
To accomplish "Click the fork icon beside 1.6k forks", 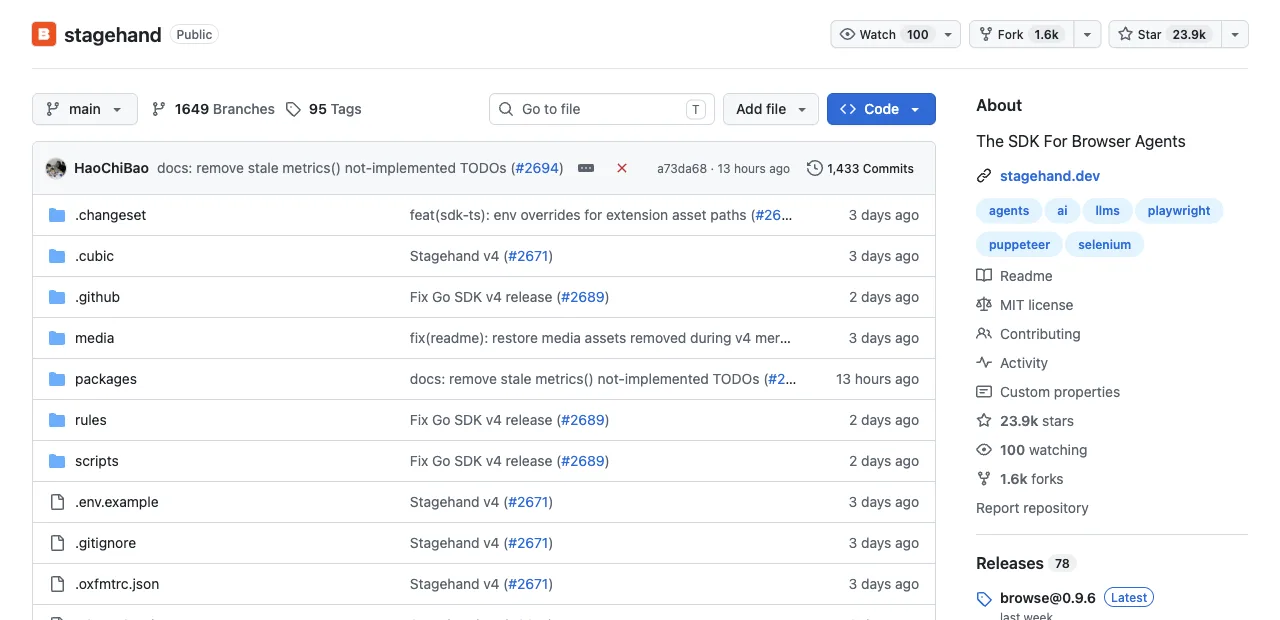I will point(984,479).
